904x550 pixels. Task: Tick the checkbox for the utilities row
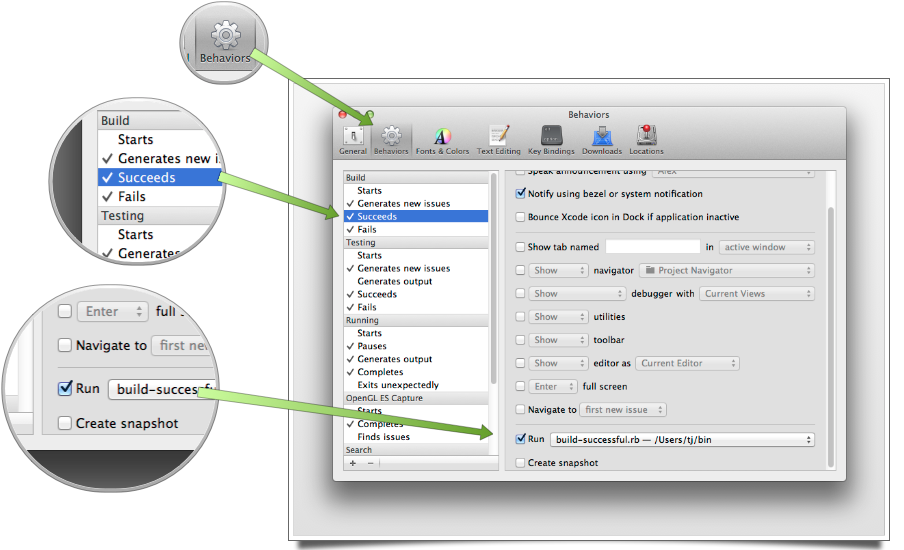(521, 317)
